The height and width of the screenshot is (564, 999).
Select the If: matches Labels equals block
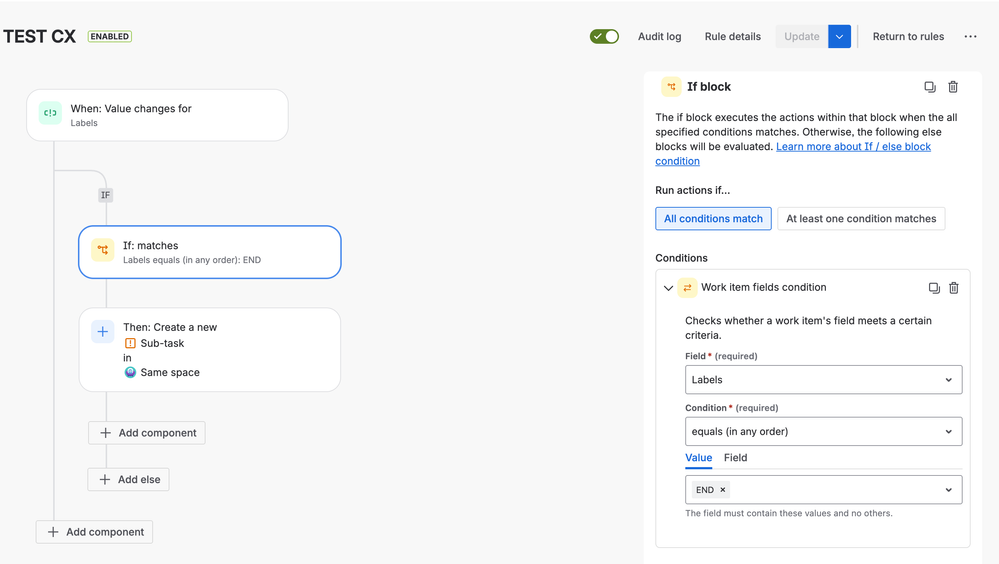[x=210, y=252]
